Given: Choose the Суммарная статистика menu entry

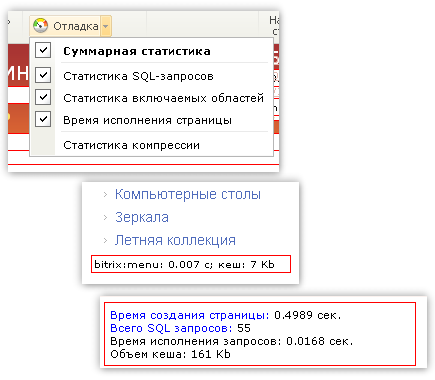Looking at the screenshot, I should [137, 51].
